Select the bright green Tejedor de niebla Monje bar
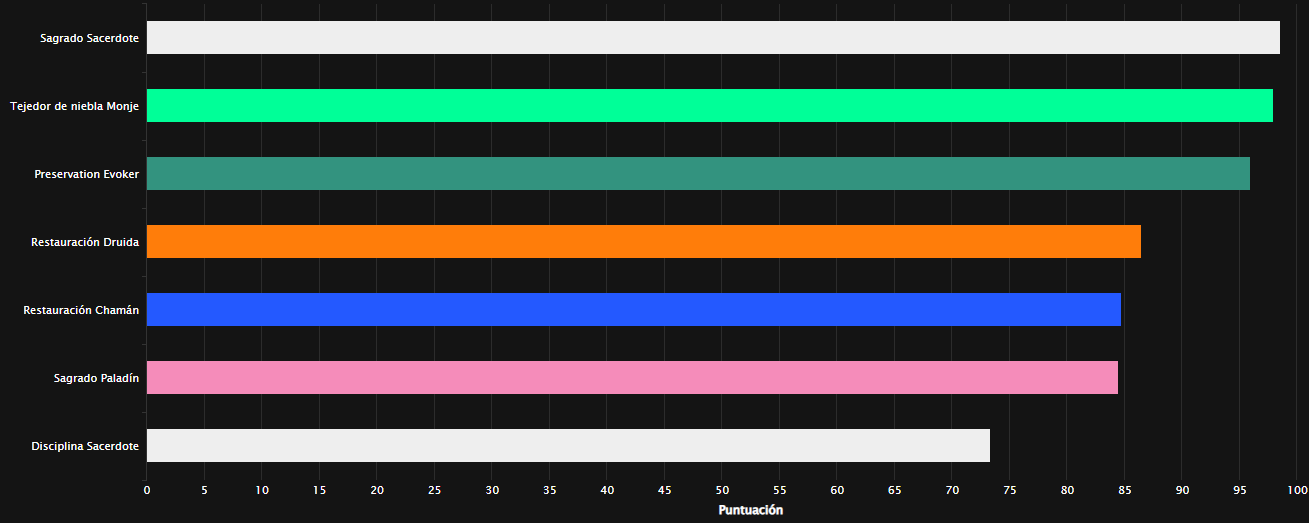 click(x=709, y=106)
